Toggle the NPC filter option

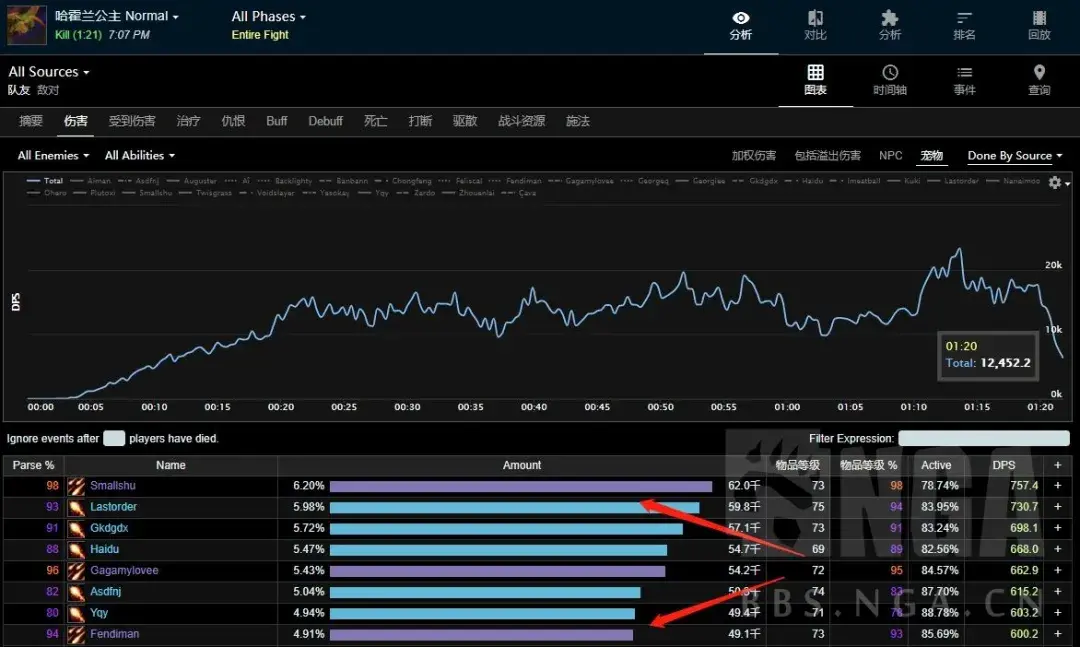(x=890, y=156)
